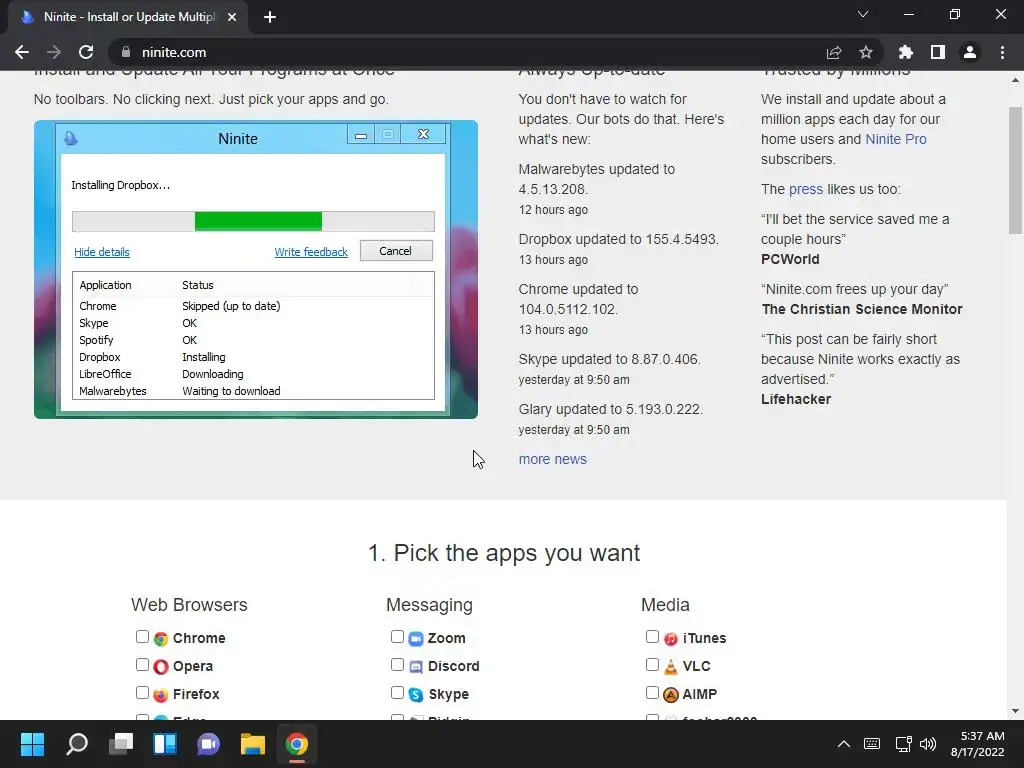Check the Chrome checkbox
The width and height of the screenshot is (1024, 768).
(142, 637)
